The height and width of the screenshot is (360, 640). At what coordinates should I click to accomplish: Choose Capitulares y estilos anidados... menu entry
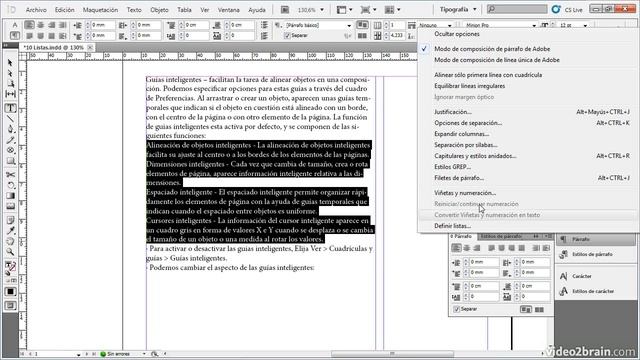coord(475,156)
